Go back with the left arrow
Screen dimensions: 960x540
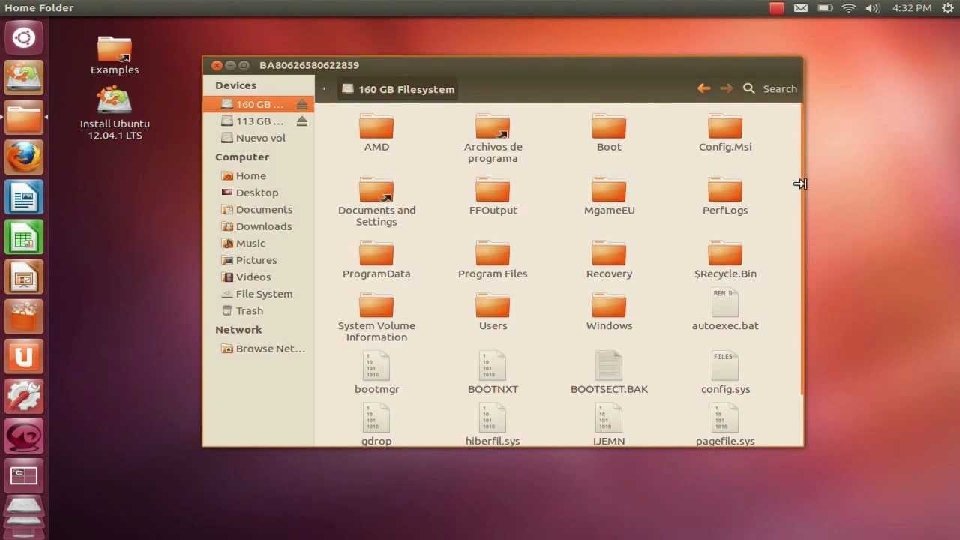click(703, 89)
